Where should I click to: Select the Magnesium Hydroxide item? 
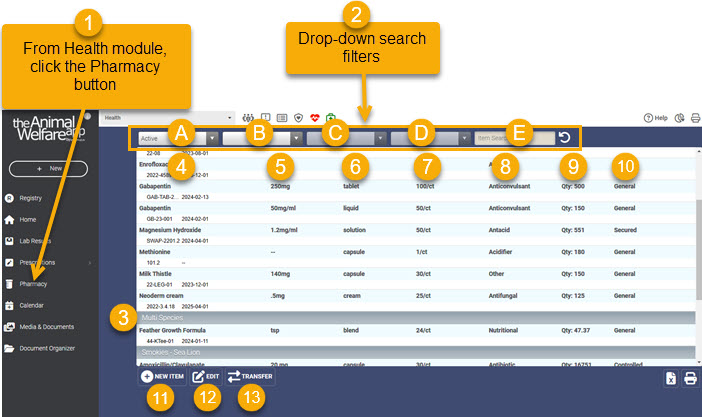click(170, 230)
